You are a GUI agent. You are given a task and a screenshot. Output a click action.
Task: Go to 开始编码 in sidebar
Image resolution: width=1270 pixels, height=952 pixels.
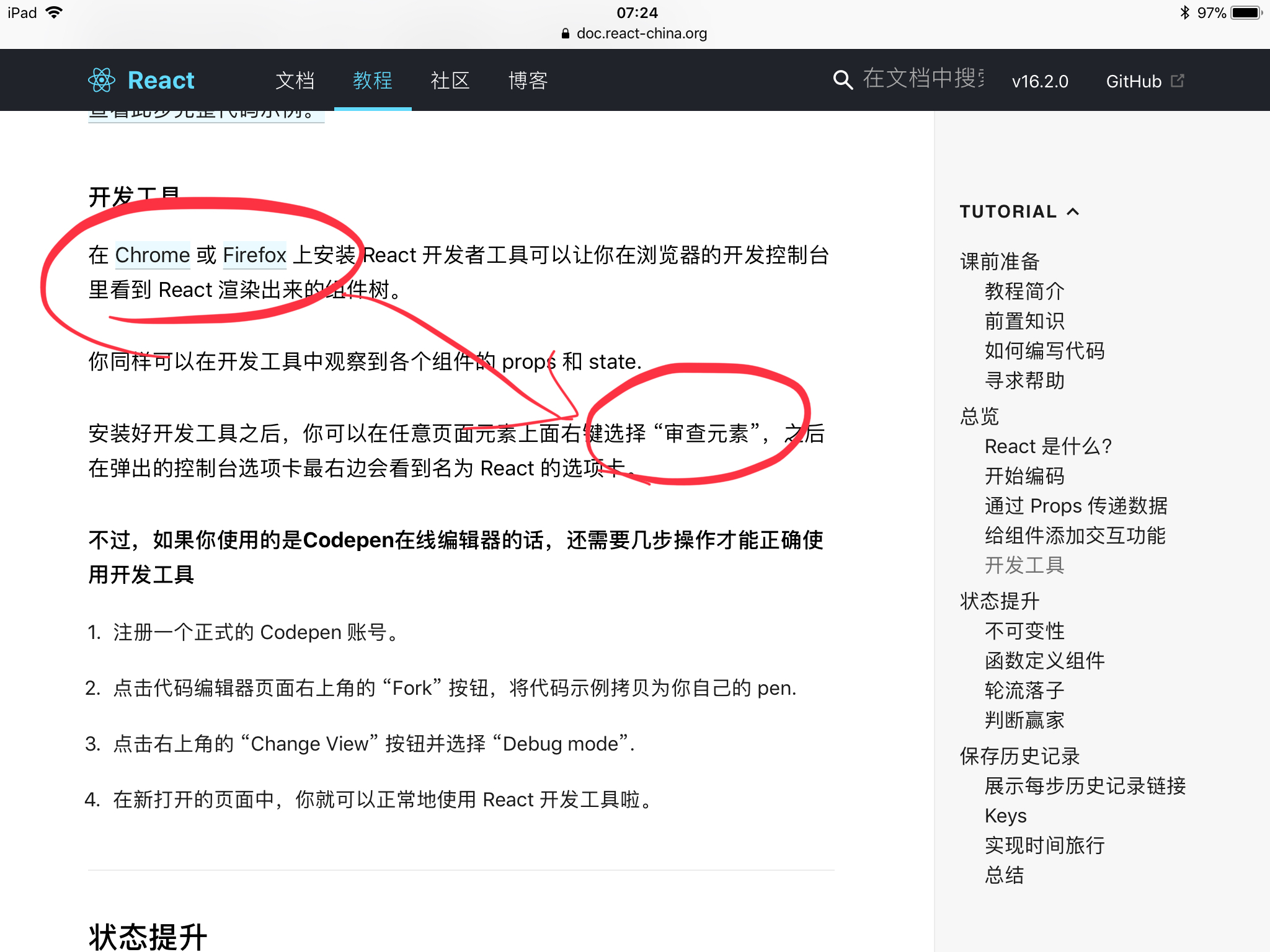pyautogui.click(x=1024, y=475)
